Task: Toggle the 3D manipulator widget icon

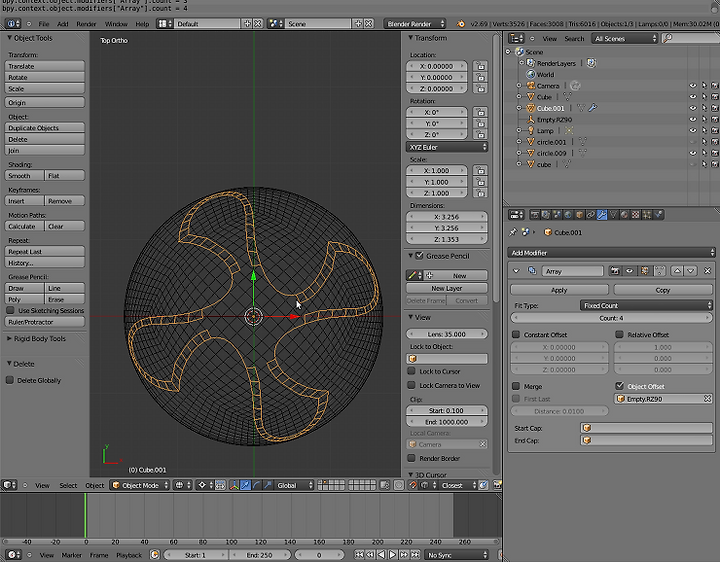Action: 234,485
